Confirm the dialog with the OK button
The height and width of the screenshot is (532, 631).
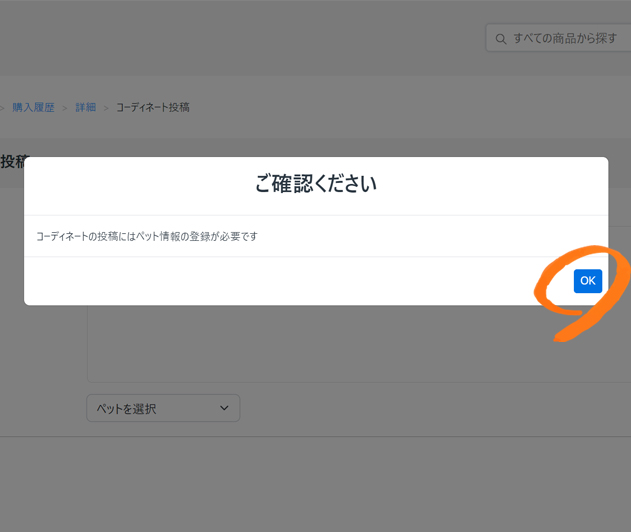588,281
